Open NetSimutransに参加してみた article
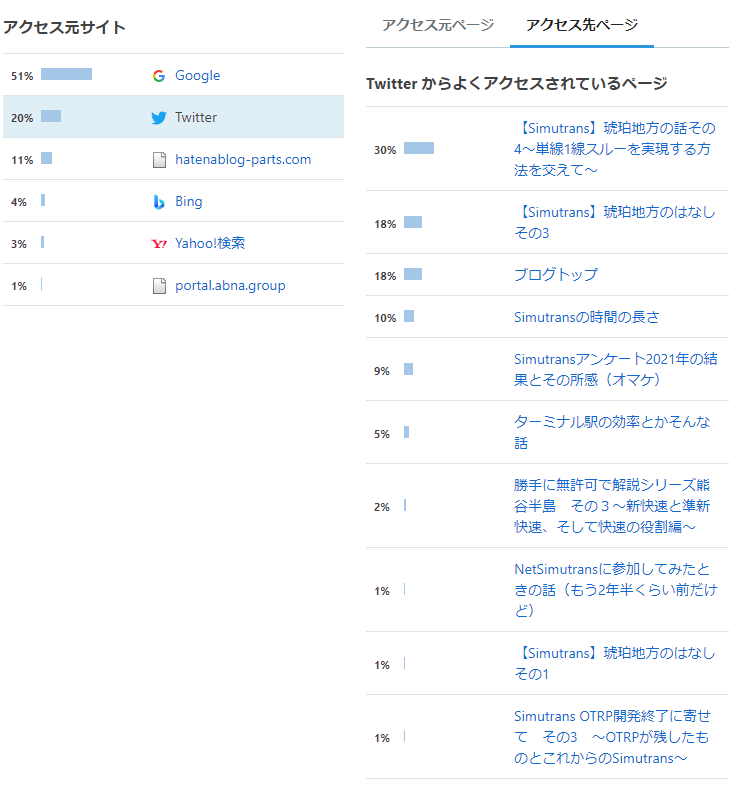 [616, 589]
